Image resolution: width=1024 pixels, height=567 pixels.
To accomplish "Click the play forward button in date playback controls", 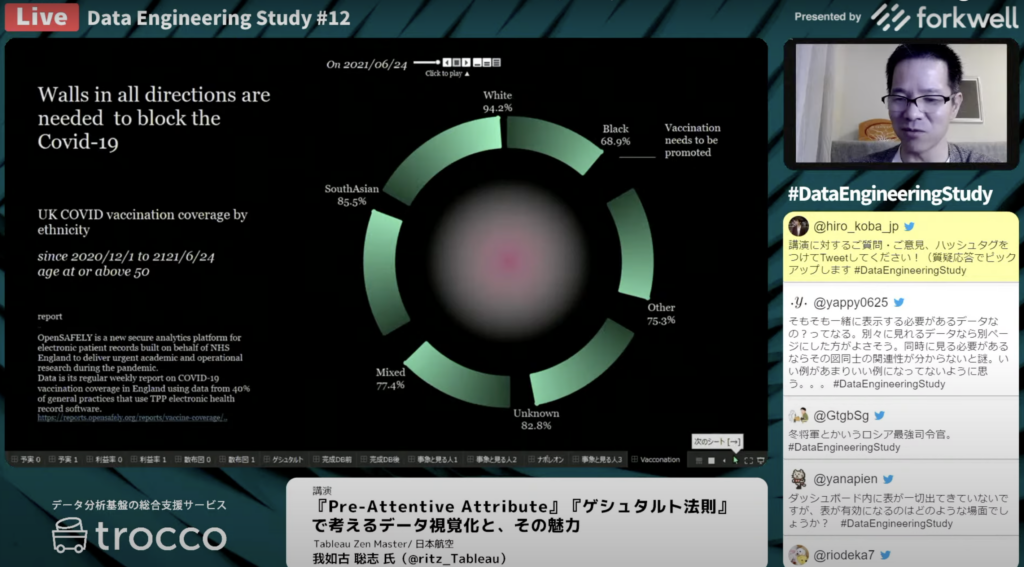I will tap(466, 62).
